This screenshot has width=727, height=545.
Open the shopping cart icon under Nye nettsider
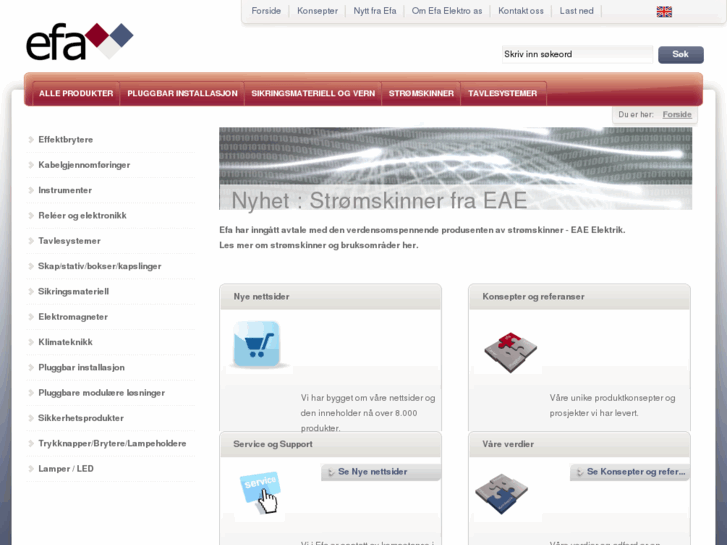[256, 344]
